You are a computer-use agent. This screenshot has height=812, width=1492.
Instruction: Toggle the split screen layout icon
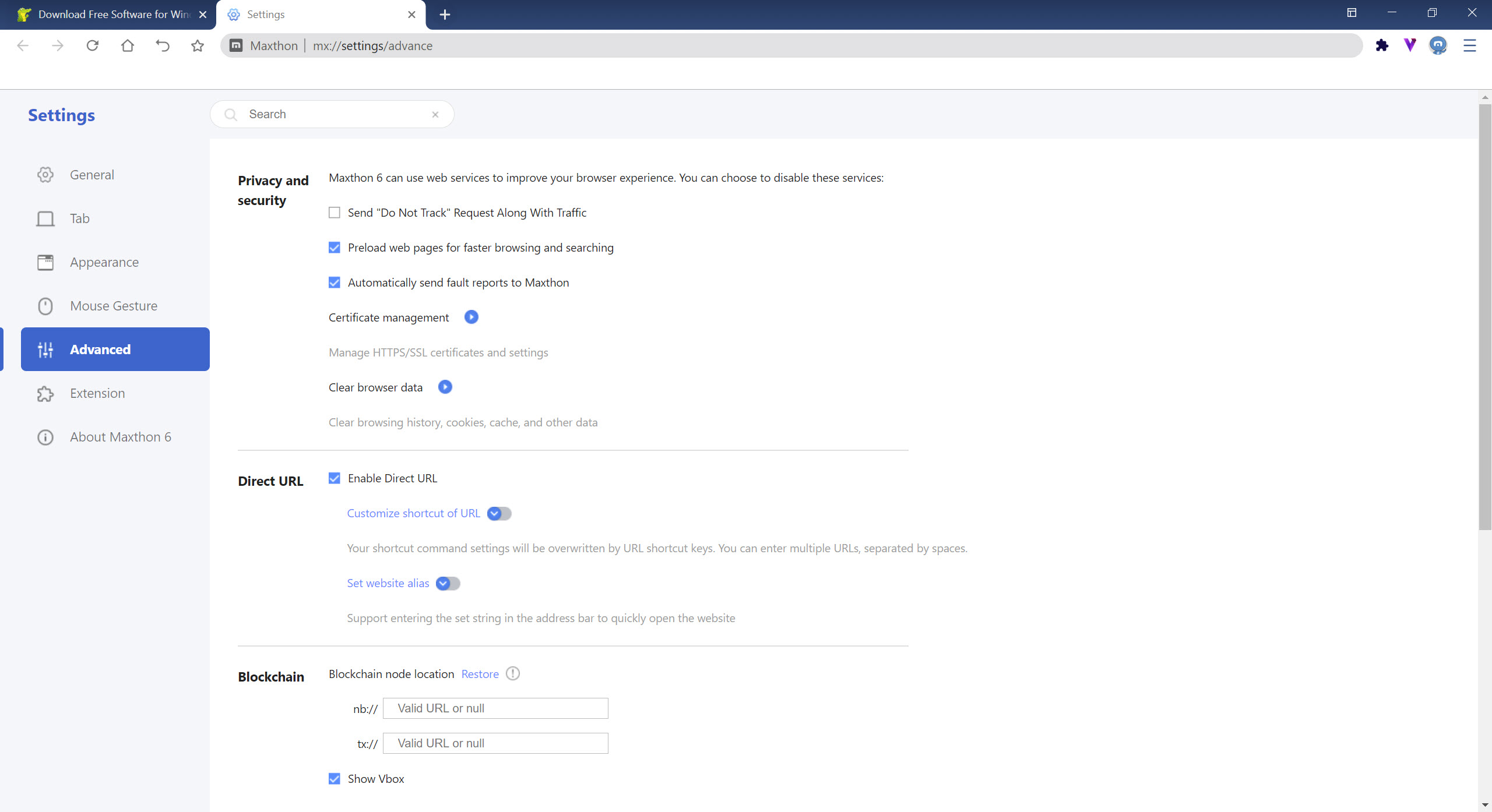pos(1352,13)
